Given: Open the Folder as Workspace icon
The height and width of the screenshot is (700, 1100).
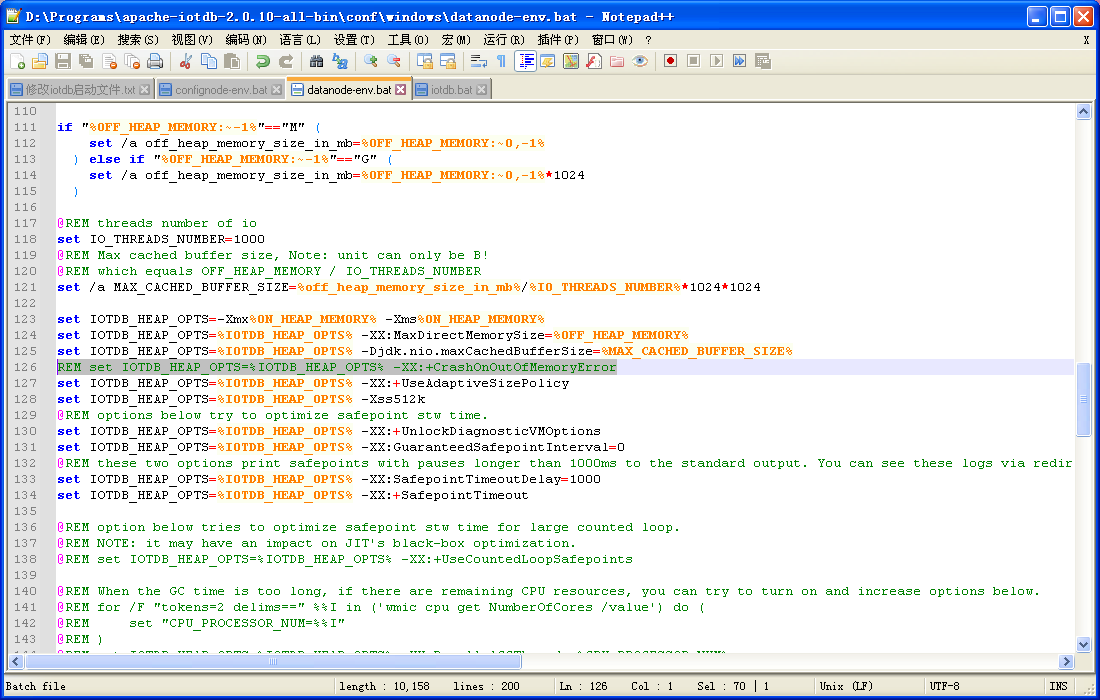Looking at the screenshot, I should pos(617,62).
